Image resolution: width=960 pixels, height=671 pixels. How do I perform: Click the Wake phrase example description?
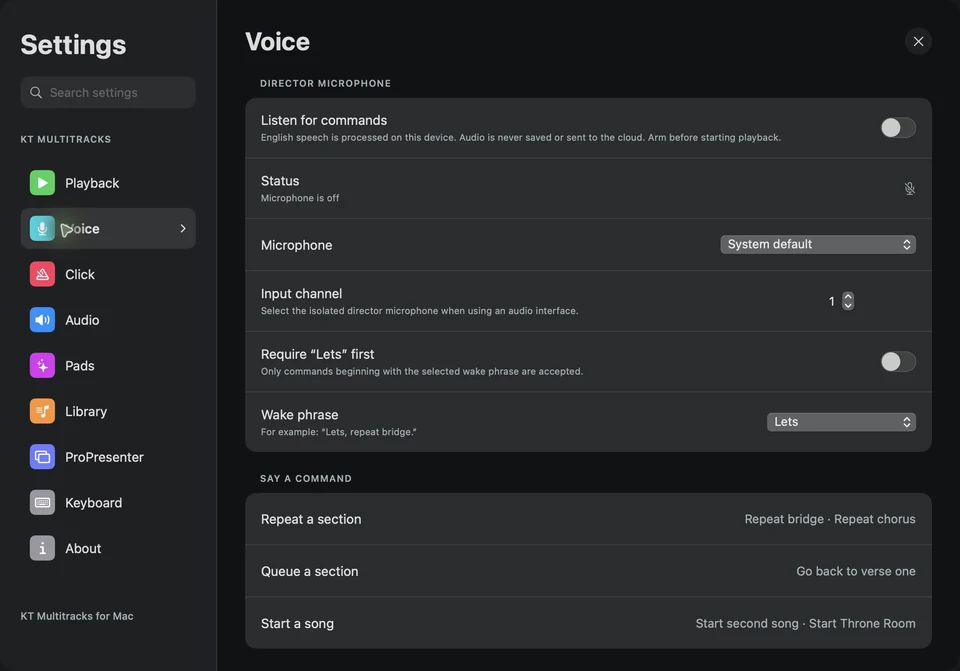coord(339,432)
